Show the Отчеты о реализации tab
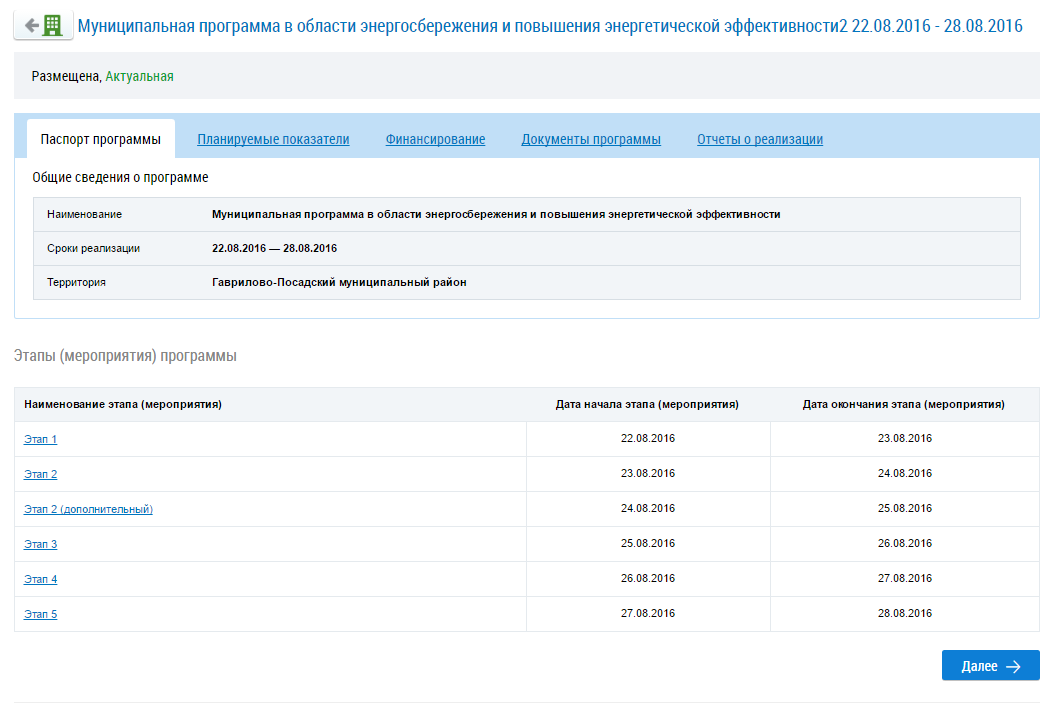The width and height of the screenshot is (1051, 723). [760, 139]
